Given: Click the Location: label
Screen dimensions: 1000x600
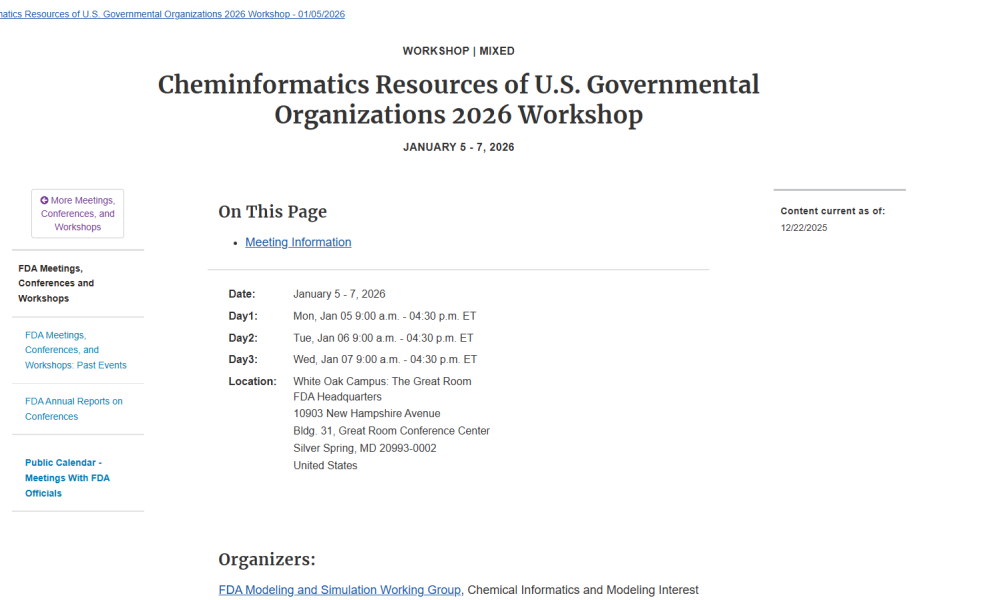Looking at the screenshot, I should pyautogui.click(x=253, y=381).
